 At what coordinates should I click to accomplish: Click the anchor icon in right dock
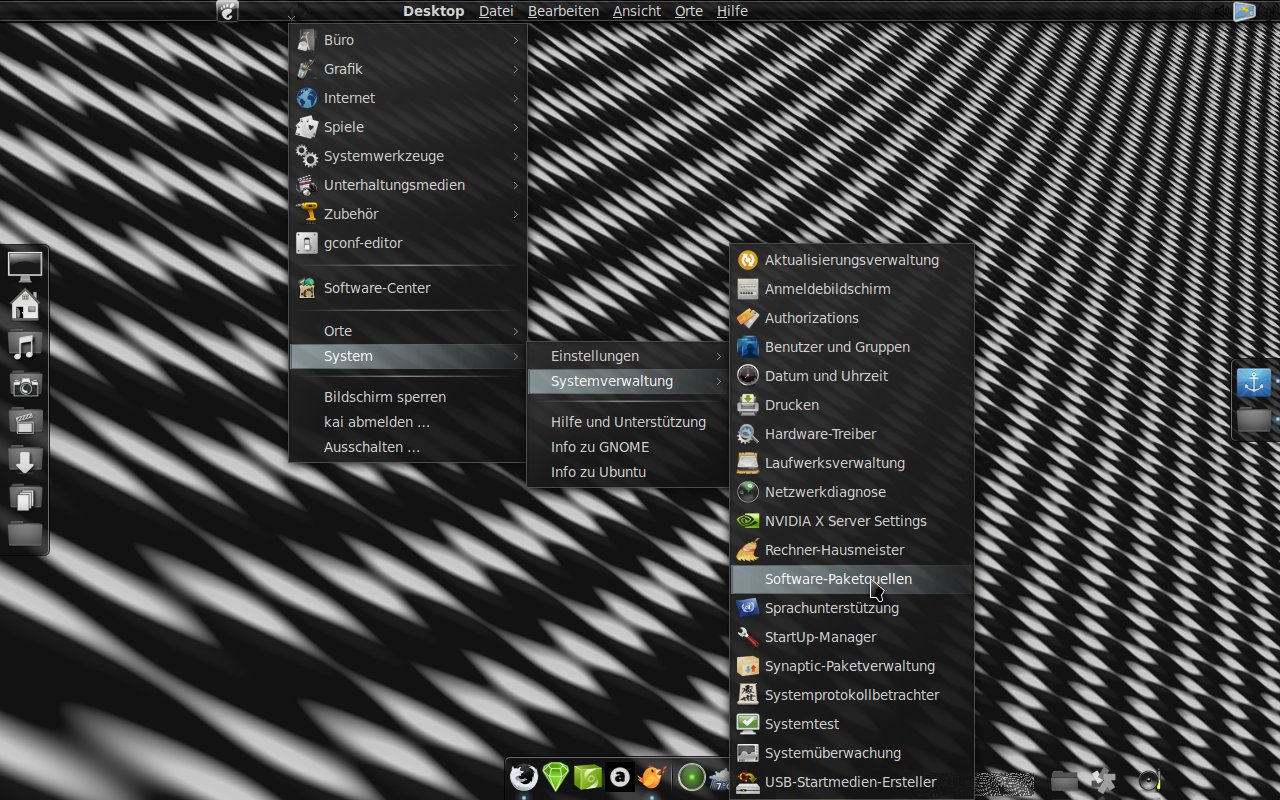[x=1254, y=382]
